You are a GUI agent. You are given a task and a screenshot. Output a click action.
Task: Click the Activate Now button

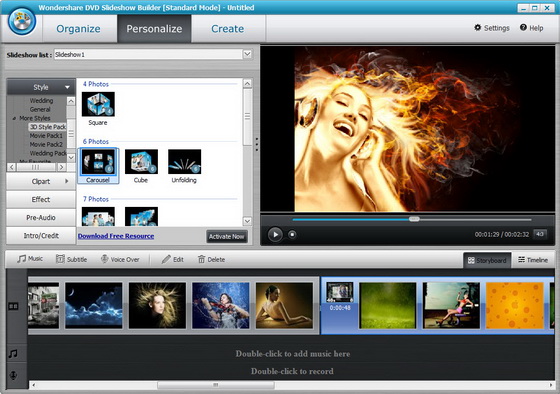227,236
